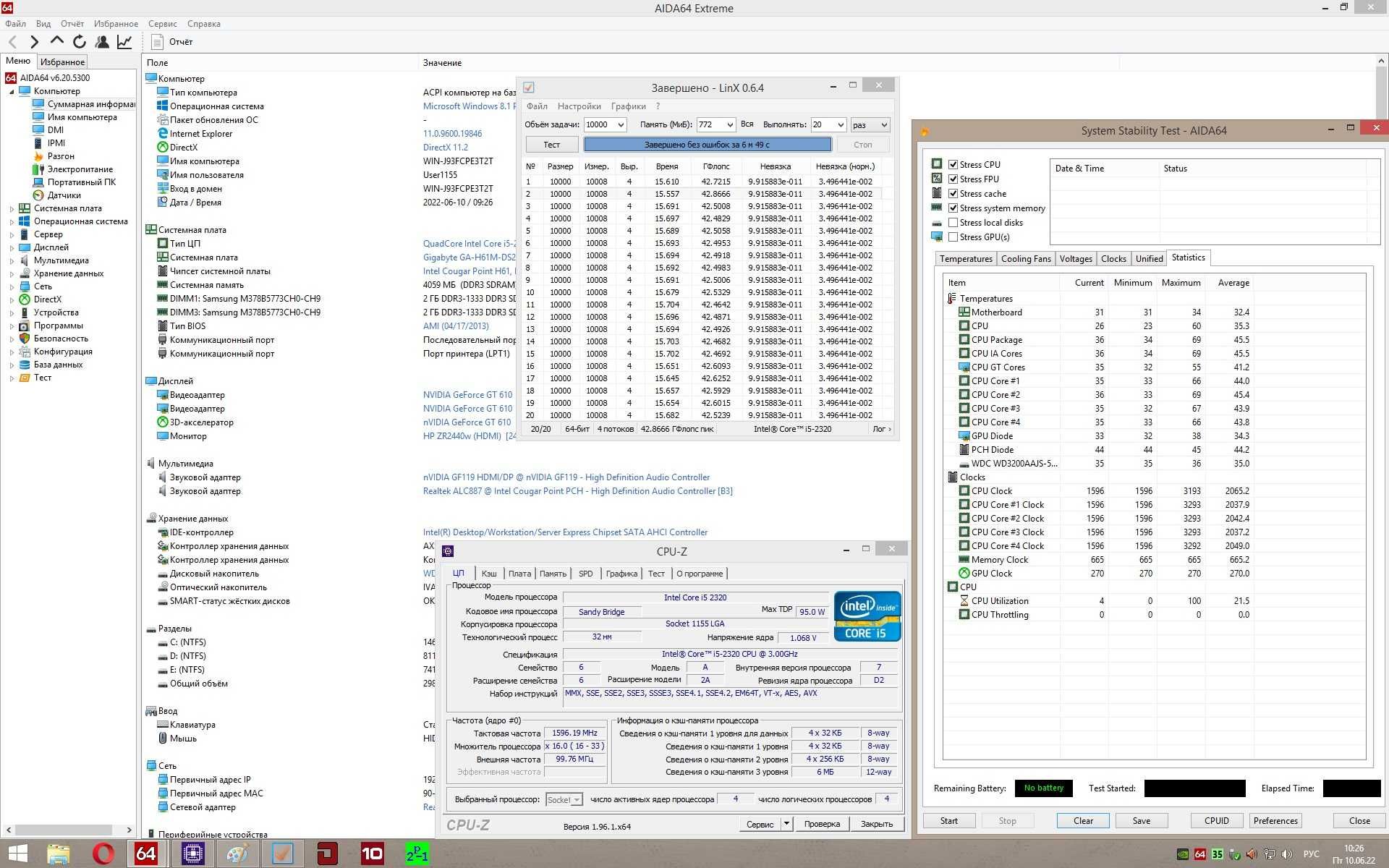Click the РУС language indicator

[1311, 854]
